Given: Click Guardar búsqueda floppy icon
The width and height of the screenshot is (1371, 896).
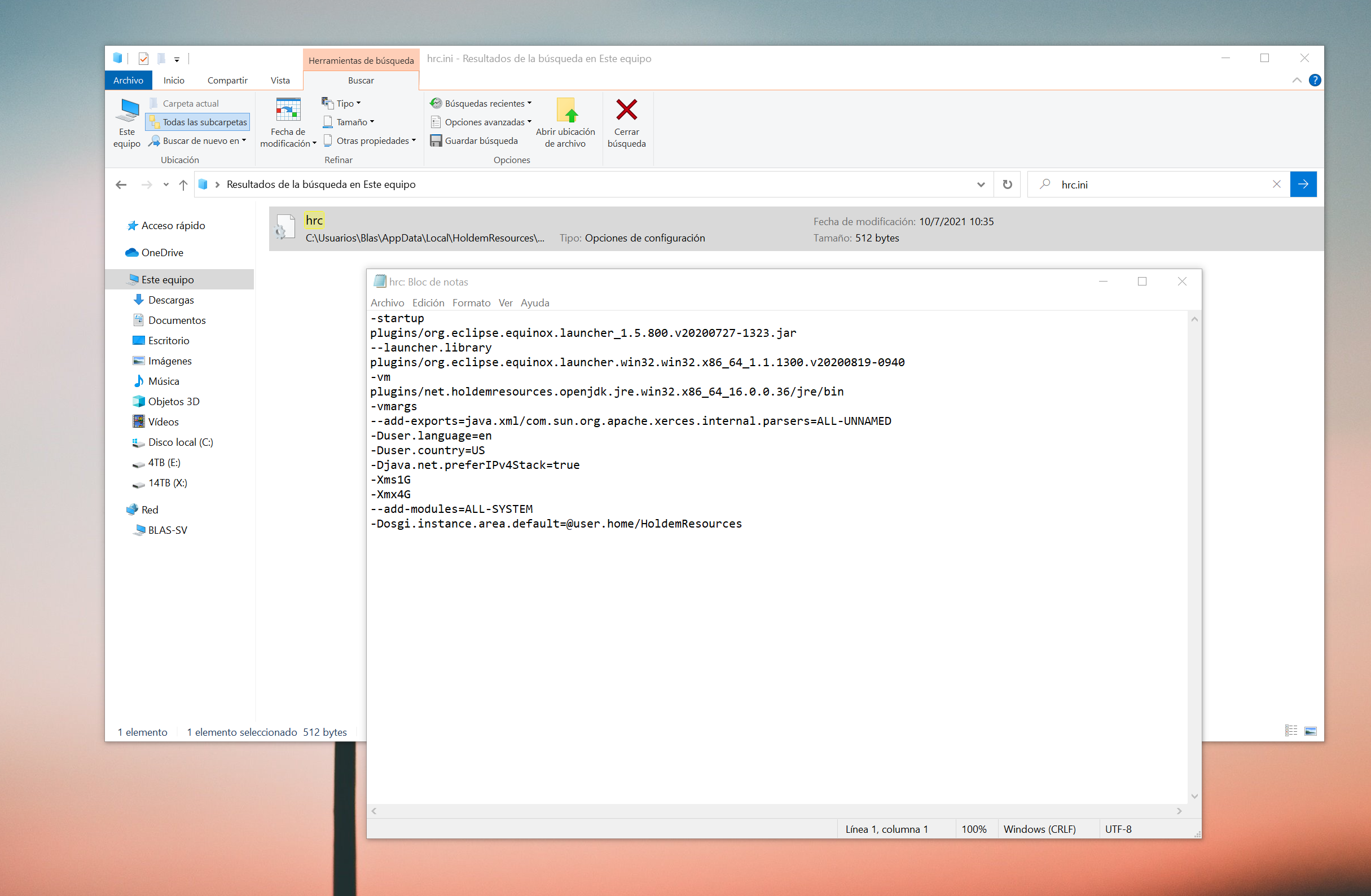Looking at the screenshot, I should [x=436, y=140].
